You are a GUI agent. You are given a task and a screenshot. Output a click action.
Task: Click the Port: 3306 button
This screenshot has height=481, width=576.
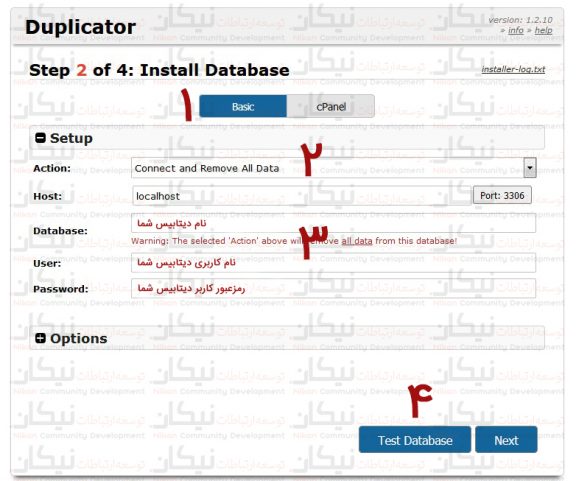tap(502, 195)
